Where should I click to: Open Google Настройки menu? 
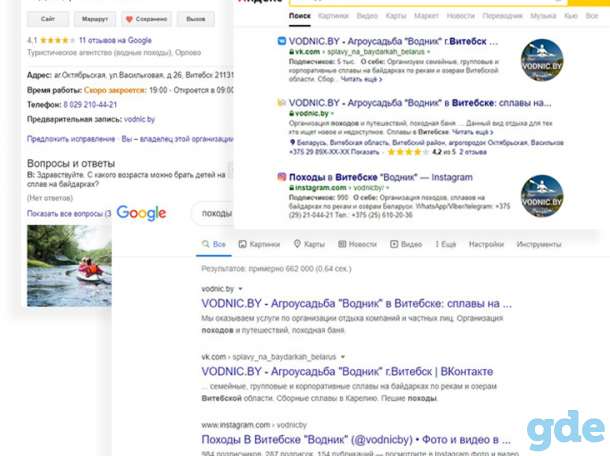486,244
